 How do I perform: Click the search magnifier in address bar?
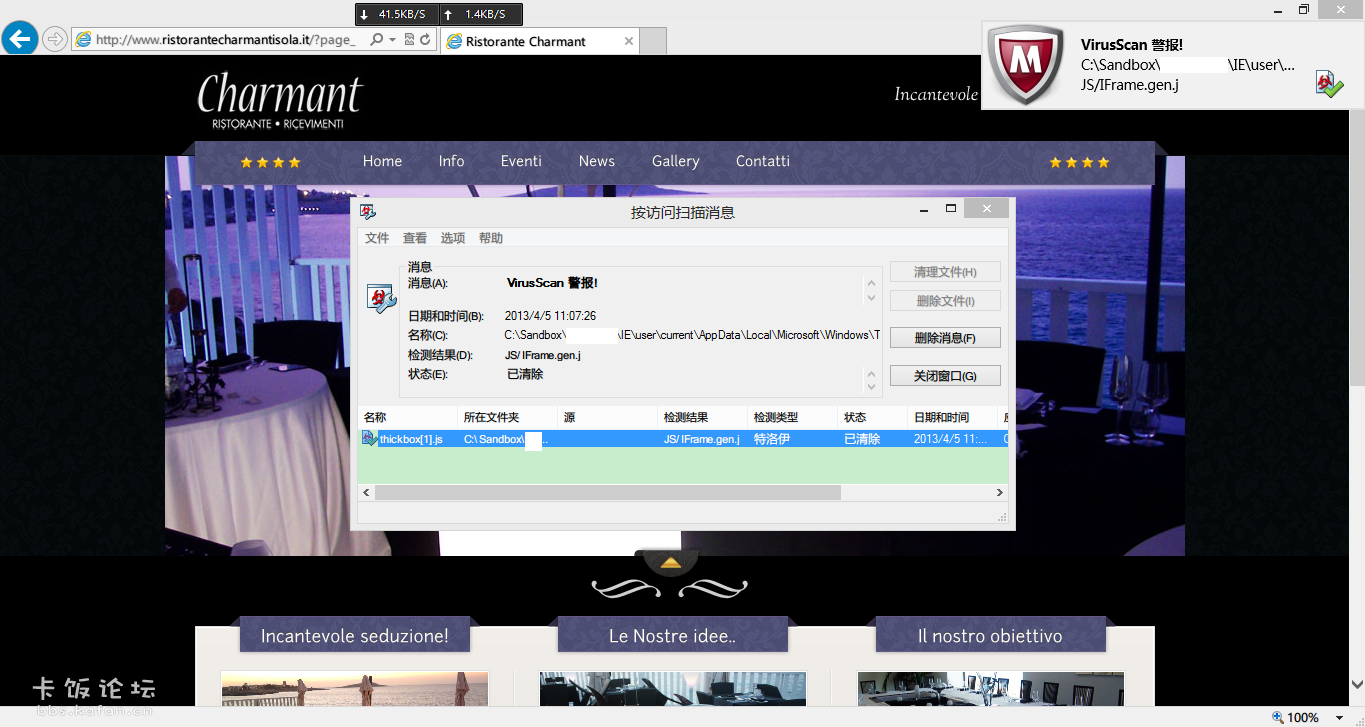click(376, 40)
